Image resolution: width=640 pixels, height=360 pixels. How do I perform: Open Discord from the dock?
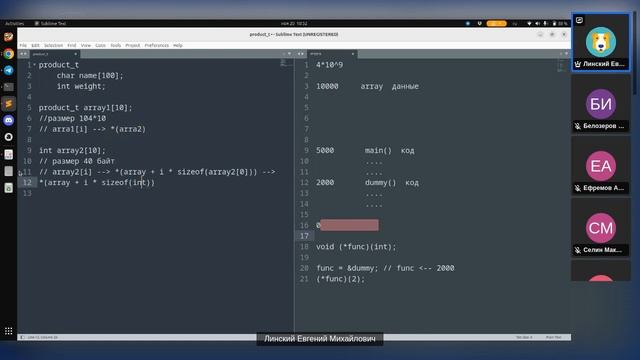[9, 120]
